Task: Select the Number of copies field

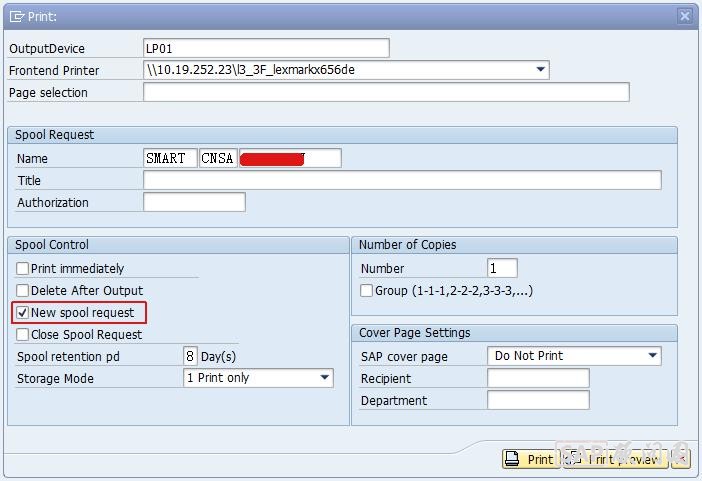Action: tap(502, 268)
